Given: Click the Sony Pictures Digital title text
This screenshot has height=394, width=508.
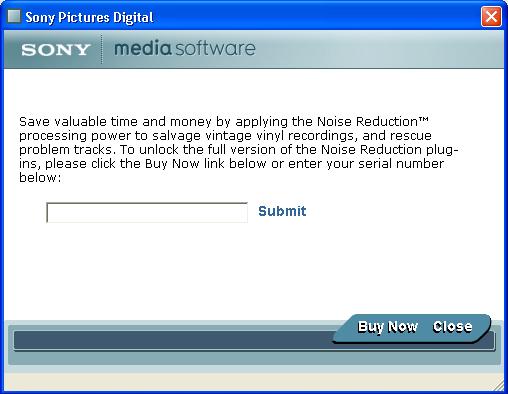Looking at the screenshot, I should [89, 17].
